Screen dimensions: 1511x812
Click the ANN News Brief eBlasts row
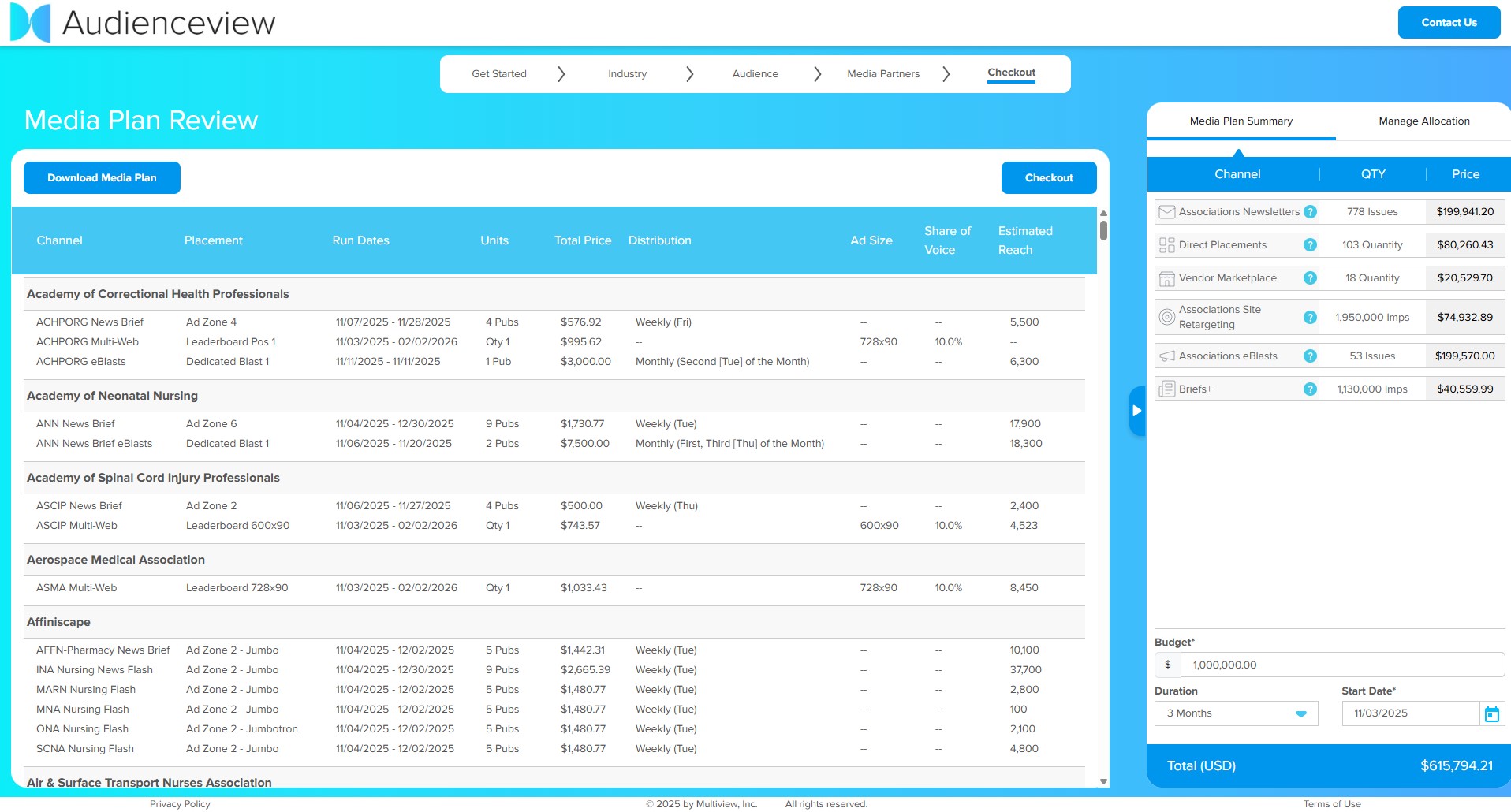tap(554, 444)
